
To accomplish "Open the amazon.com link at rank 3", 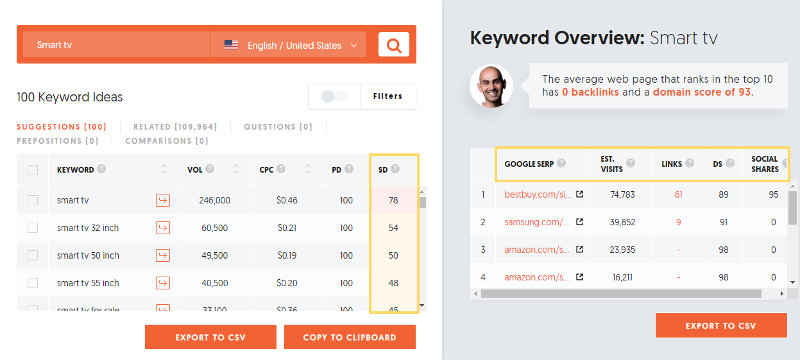I will point(537,249).
